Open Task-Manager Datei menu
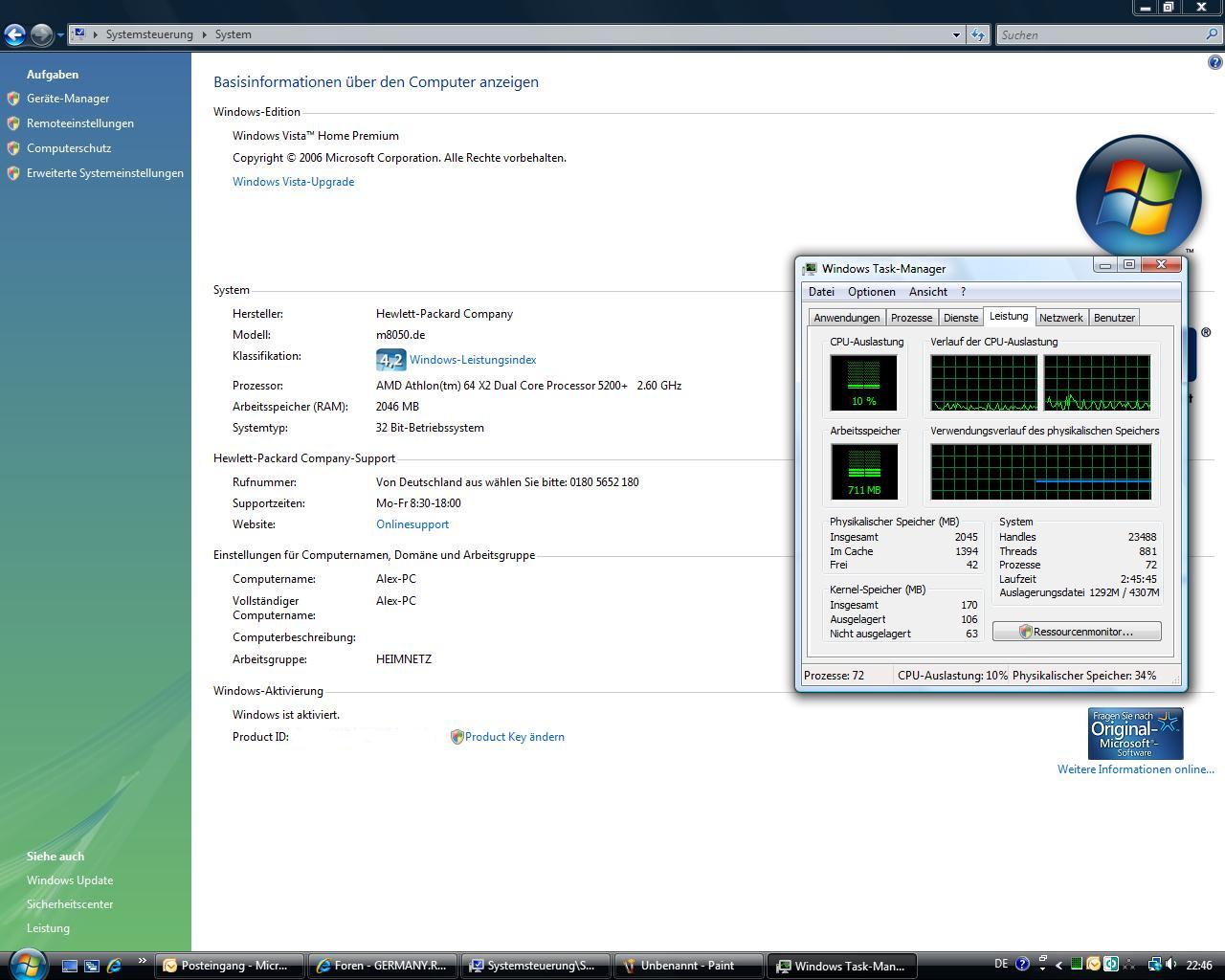Screen dimensions: 1225x980 click(x=821, y=292)
